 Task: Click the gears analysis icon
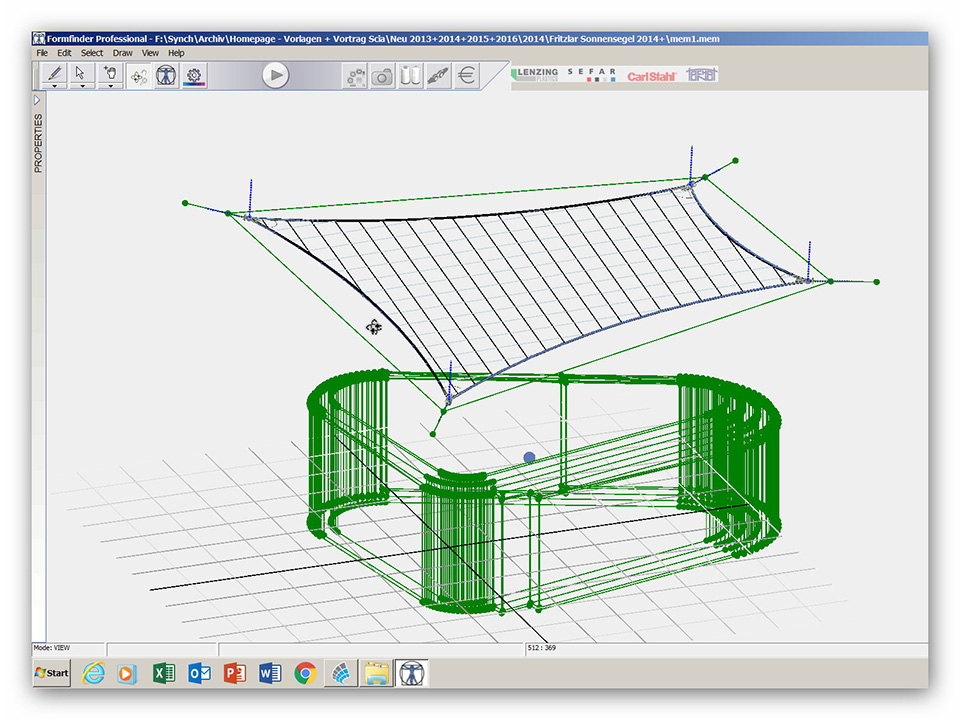354,76
